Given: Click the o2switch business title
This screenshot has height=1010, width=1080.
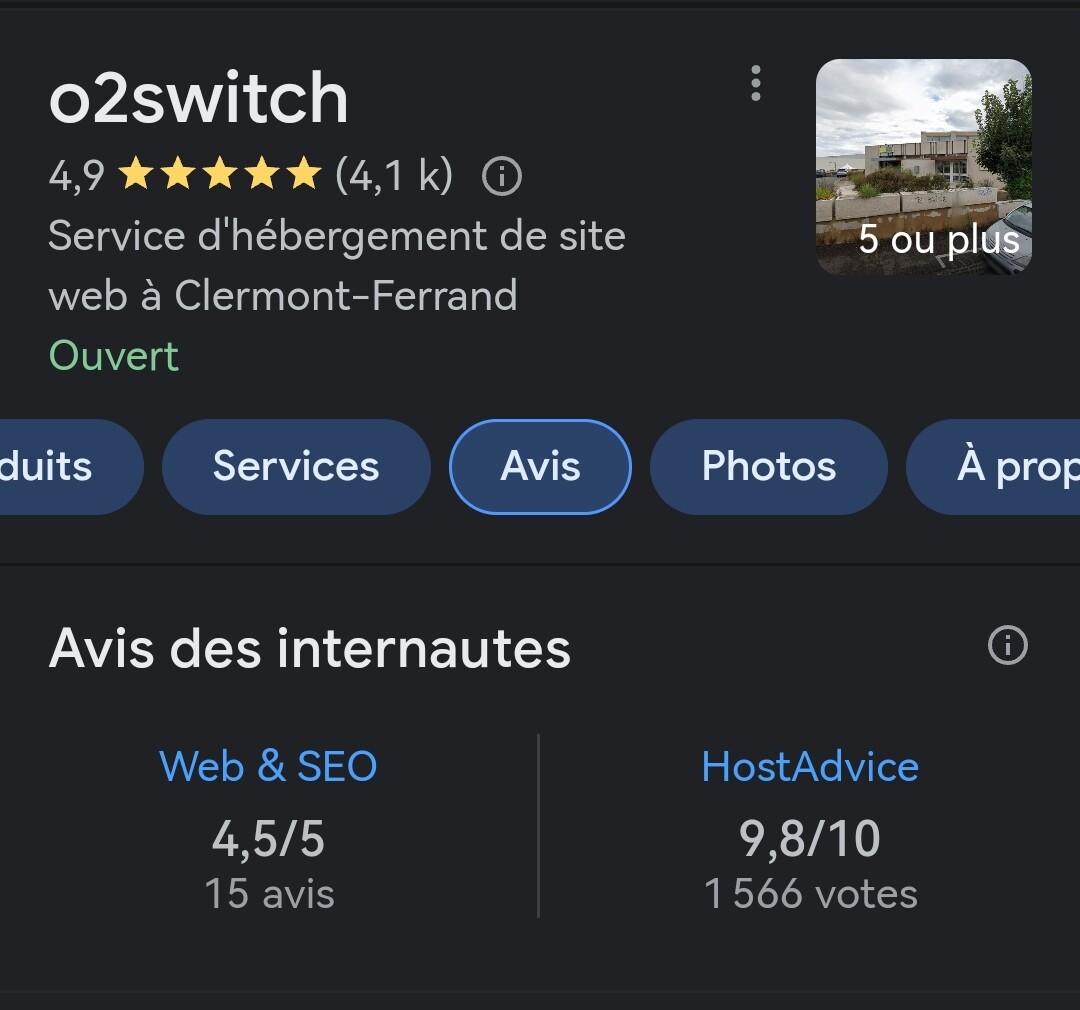Looking at the screenshot, I should coord(198,98).
